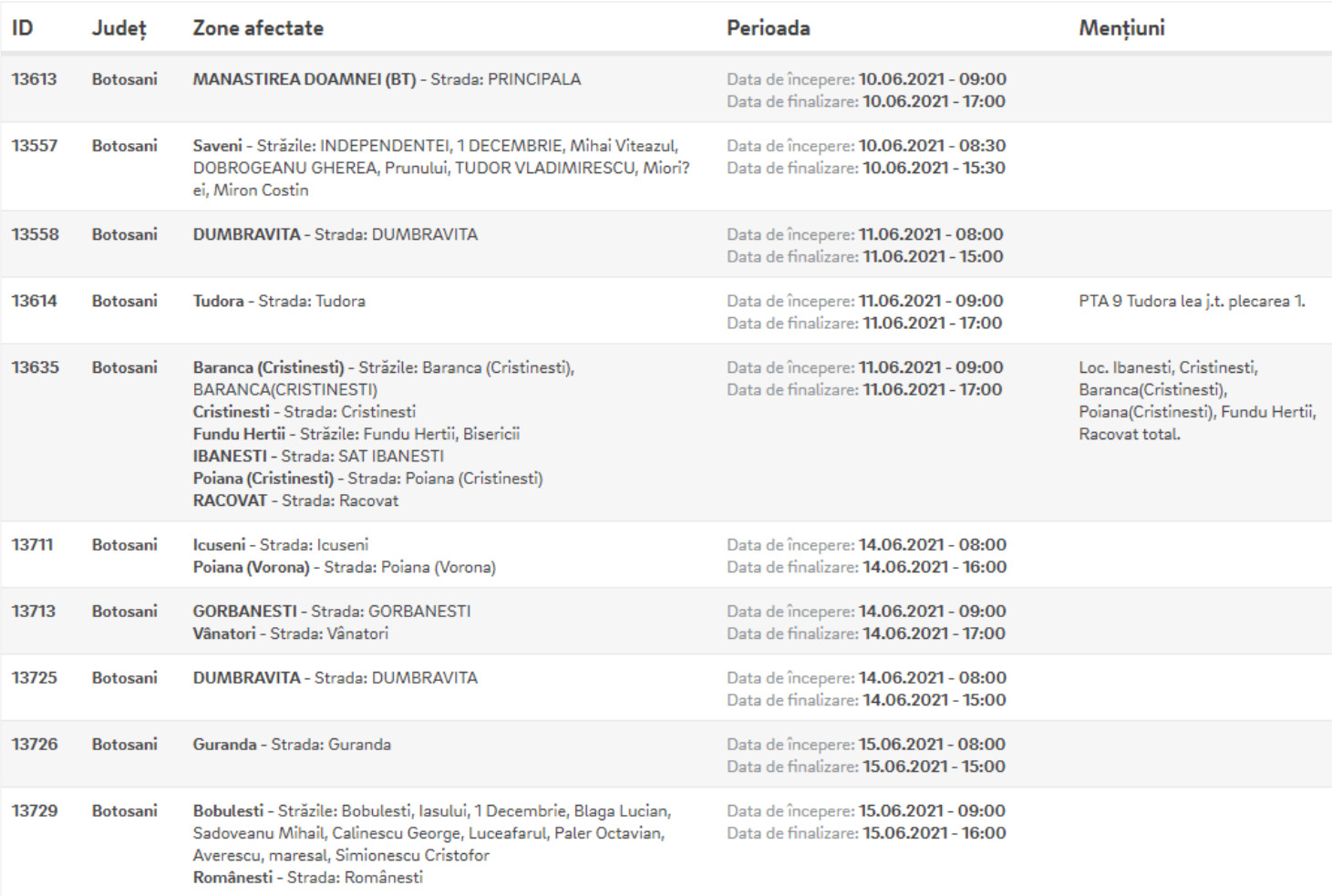Click the Fundu Hertii locality name
1332x896 pixels.
click(x=239, y=434)
